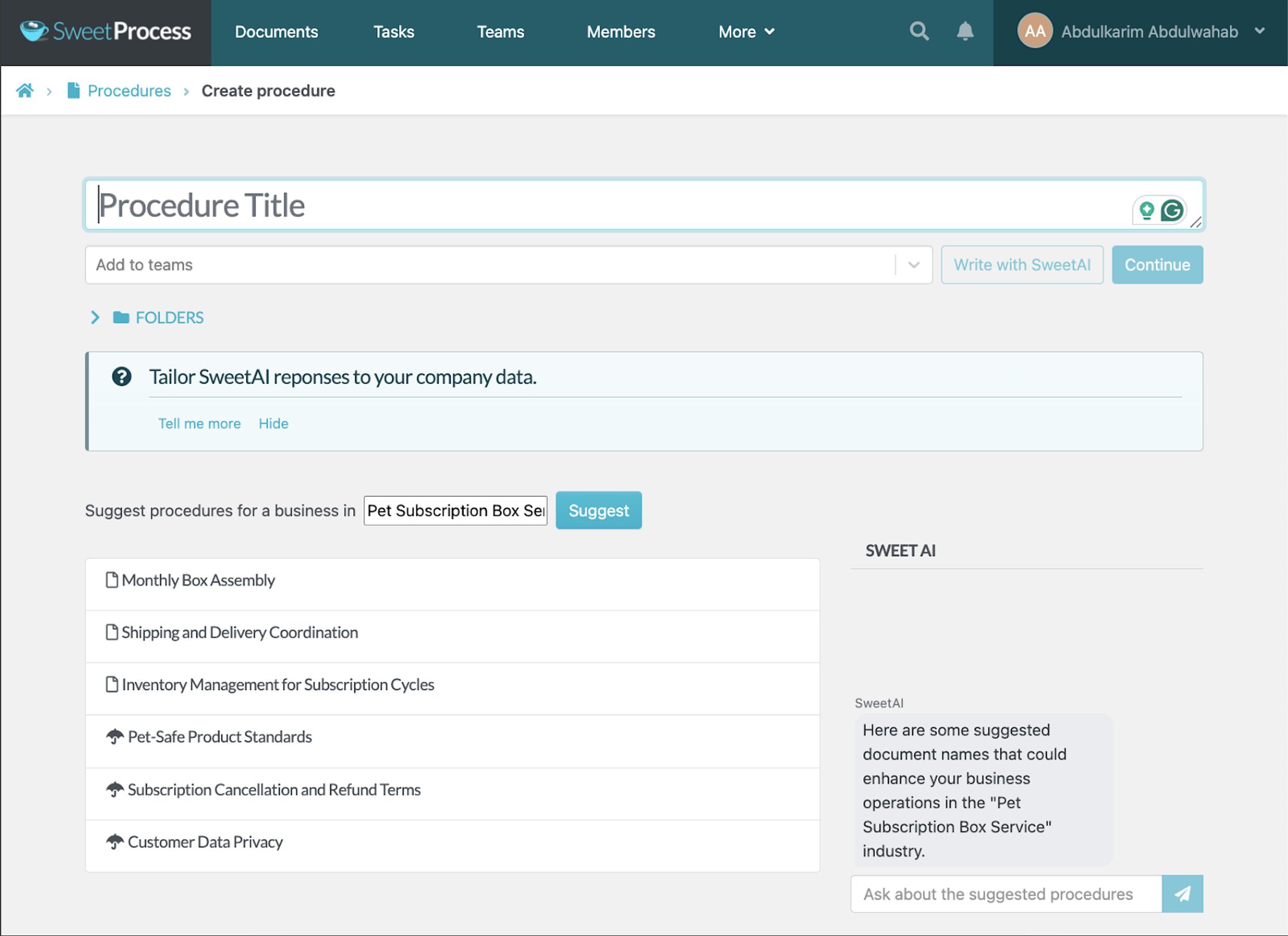
Task: Click Procedures breadcrumb link
Action: [x=129, y=91]
